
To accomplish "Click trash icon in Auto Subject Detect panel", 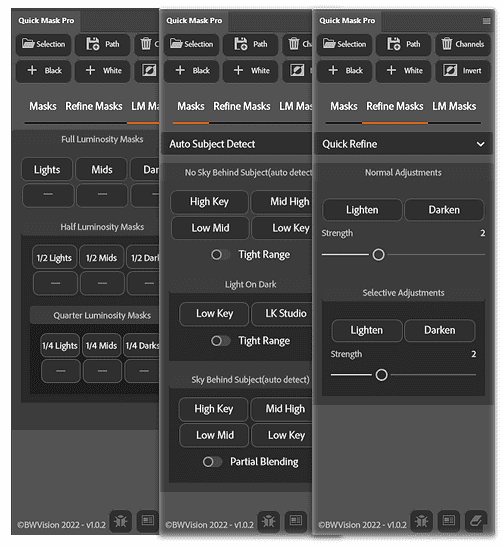I will 294,44.
